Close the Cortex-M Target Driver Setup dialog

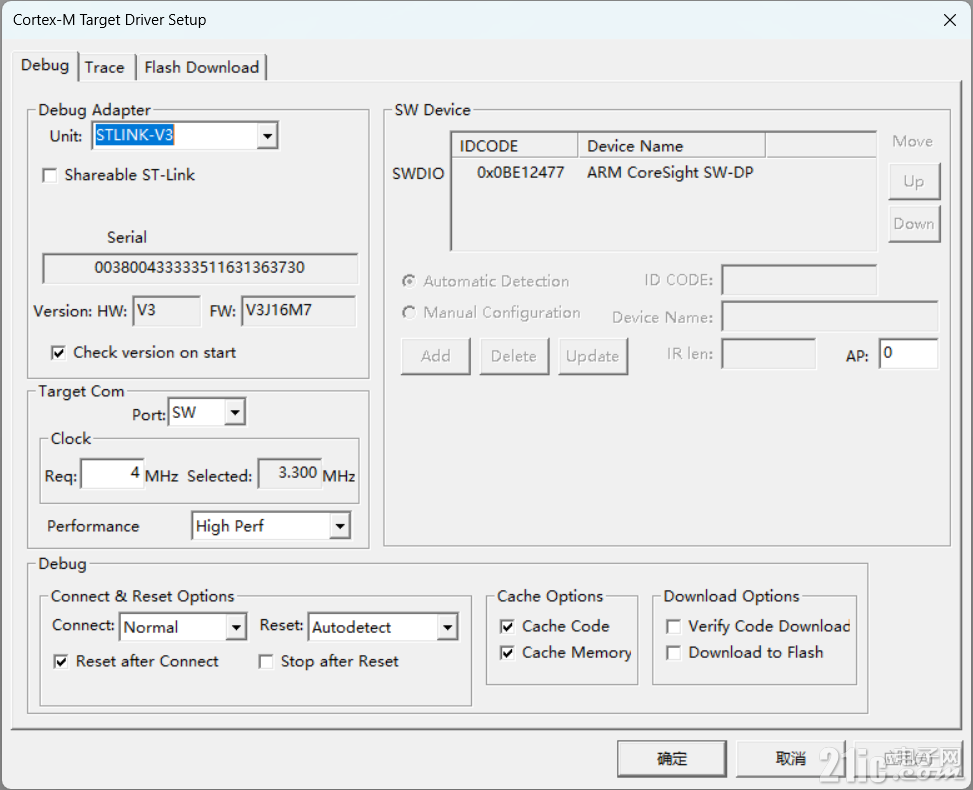[949, 20]
